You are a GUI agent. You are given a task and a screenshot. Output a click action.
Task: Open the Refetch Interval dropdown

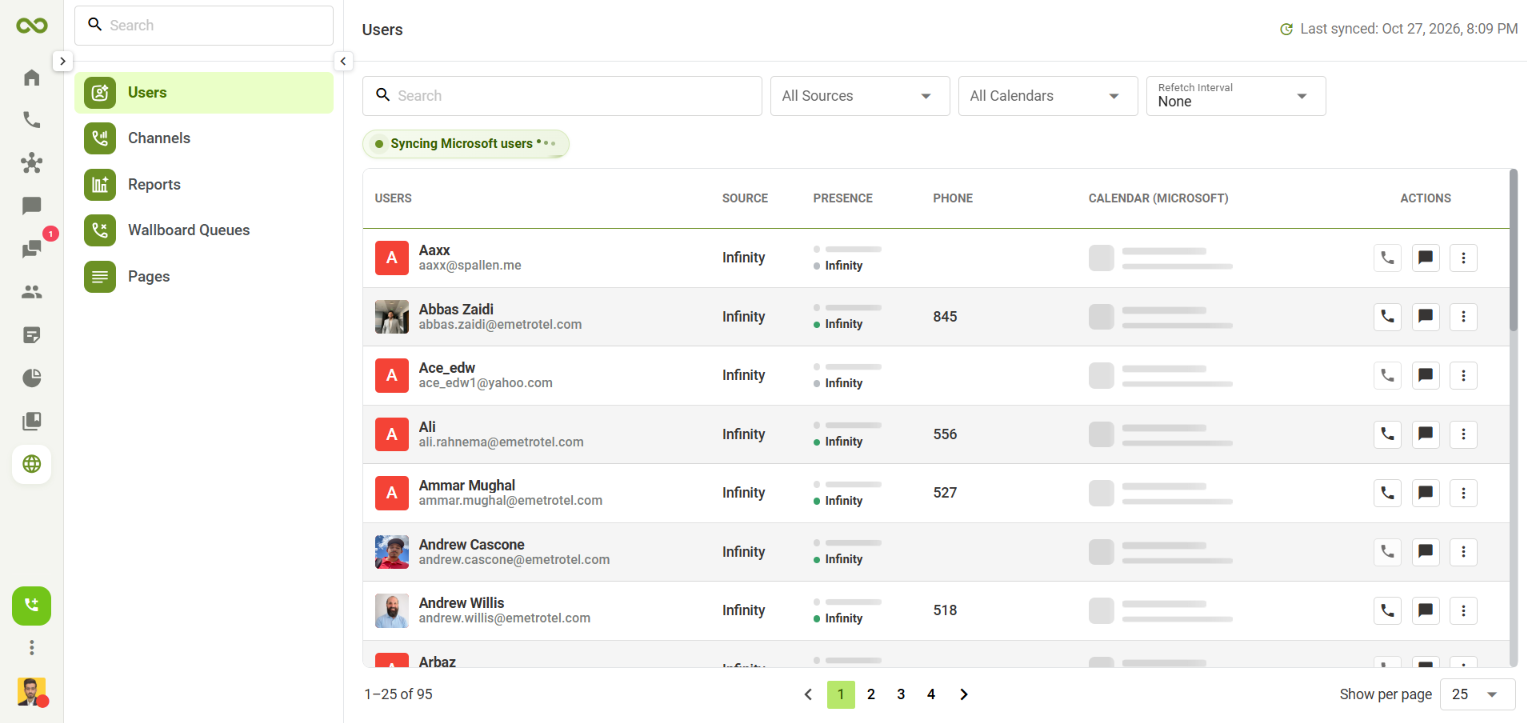tap(1236, 96)
